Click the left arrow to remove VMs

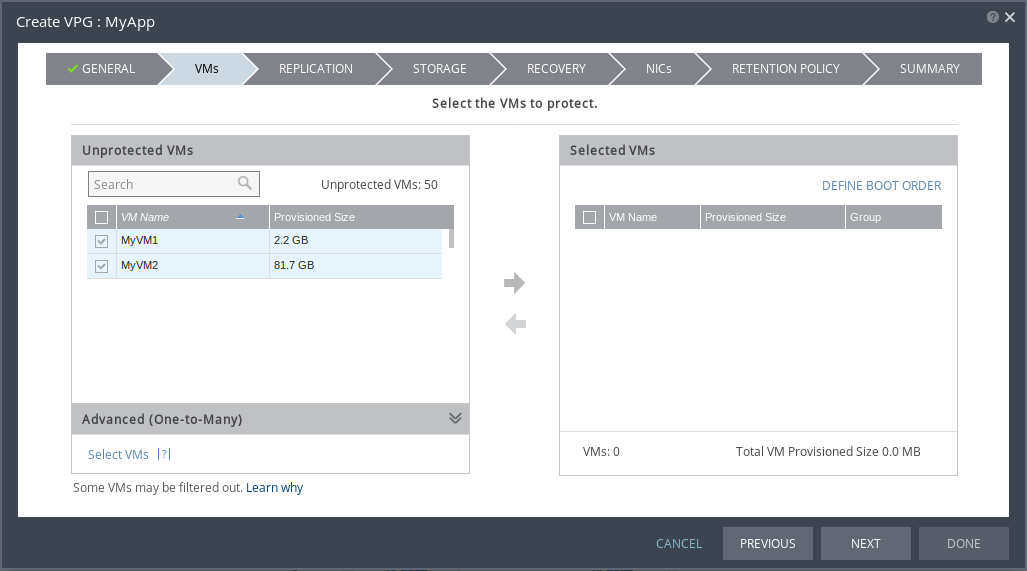pyautogui.click(x=514, y=324)
